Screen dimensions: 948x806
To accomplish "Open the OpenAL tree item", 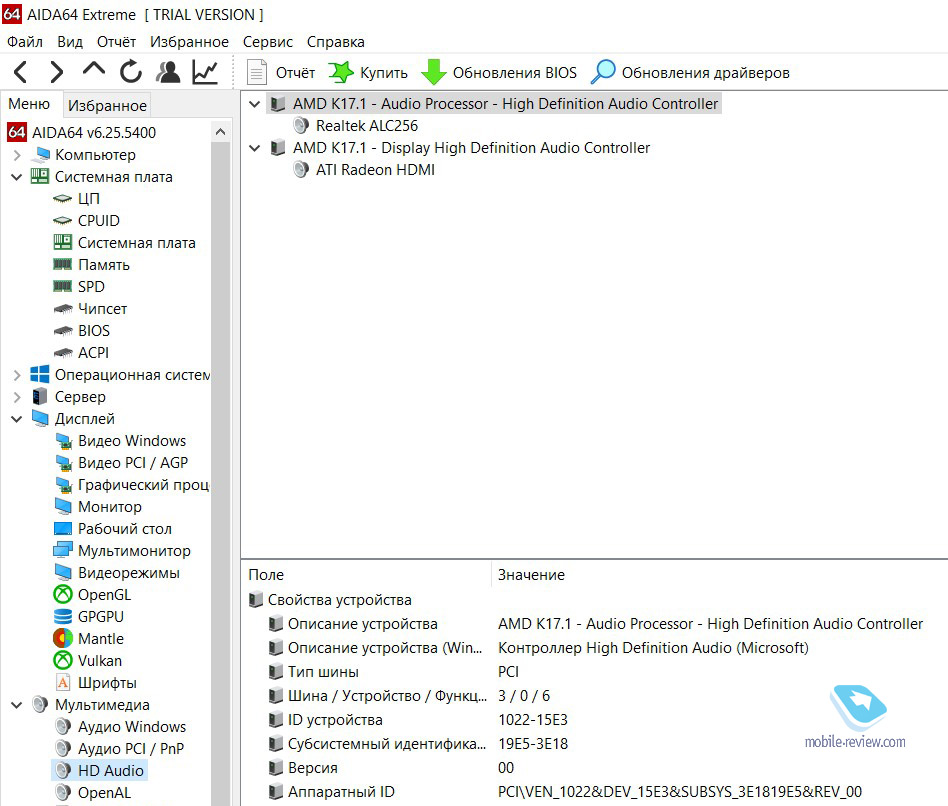I will [x=93, y=793].
